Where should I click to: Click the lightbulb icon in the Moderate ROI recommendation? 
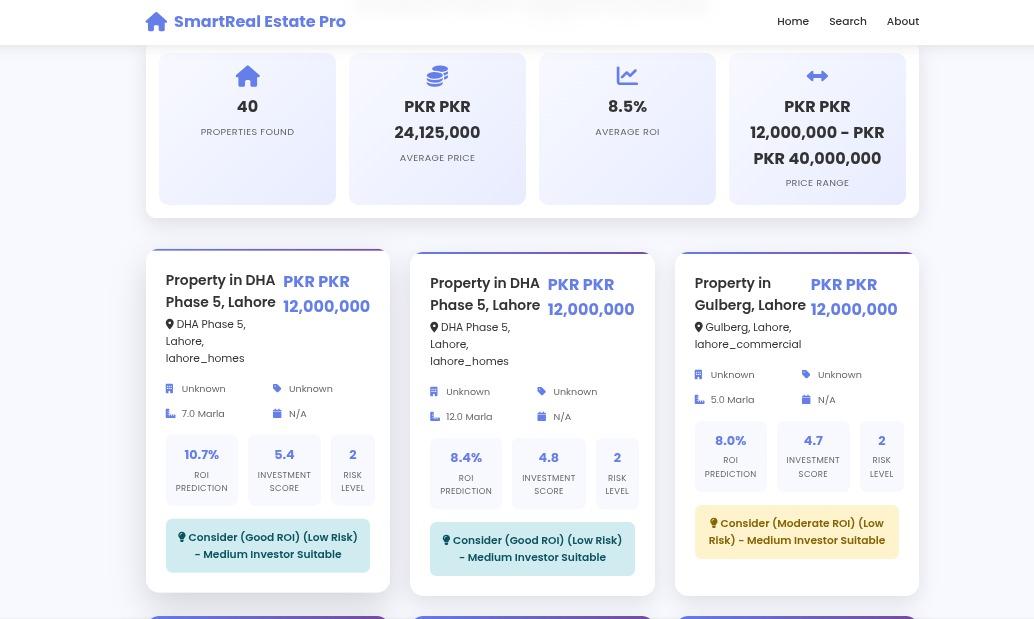point(714,523)
